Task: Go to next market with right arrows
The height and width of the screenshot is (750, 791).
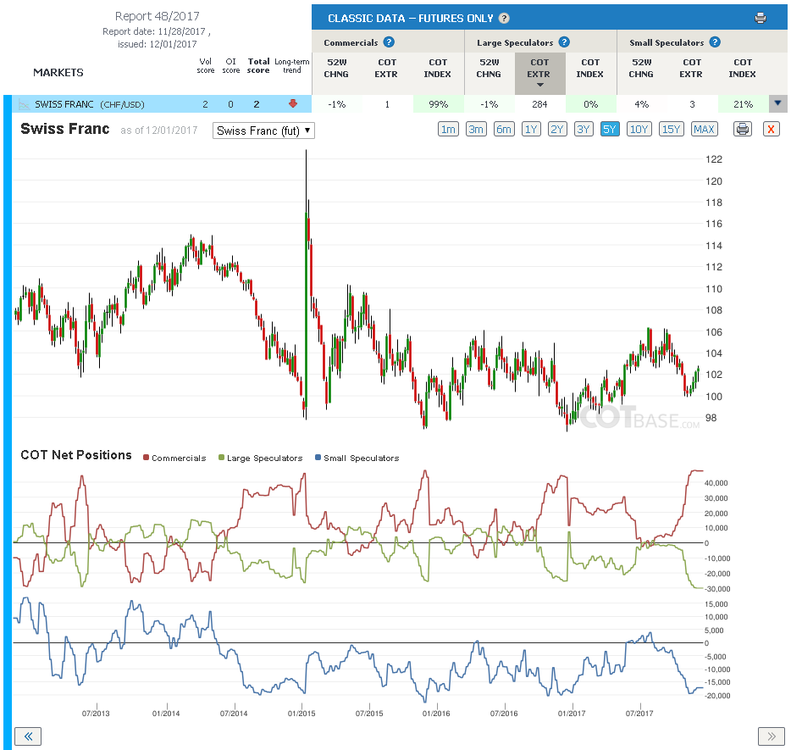Action: [771, 736]
